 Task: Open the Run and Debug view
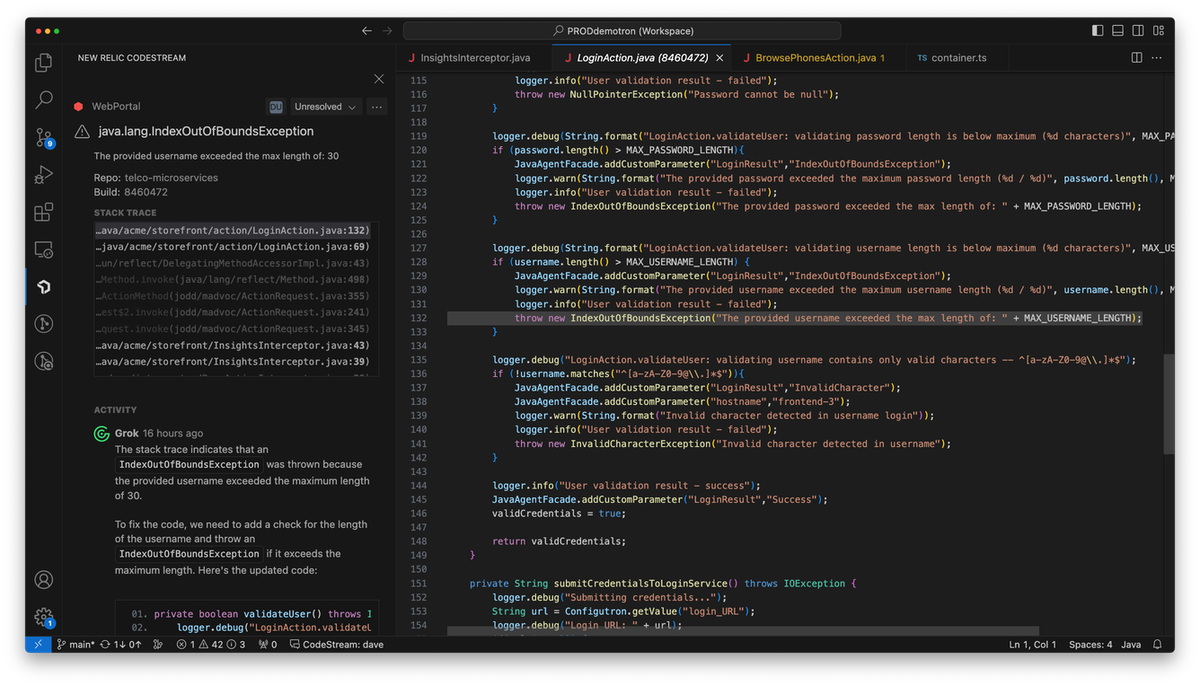(x=44, y=175)
